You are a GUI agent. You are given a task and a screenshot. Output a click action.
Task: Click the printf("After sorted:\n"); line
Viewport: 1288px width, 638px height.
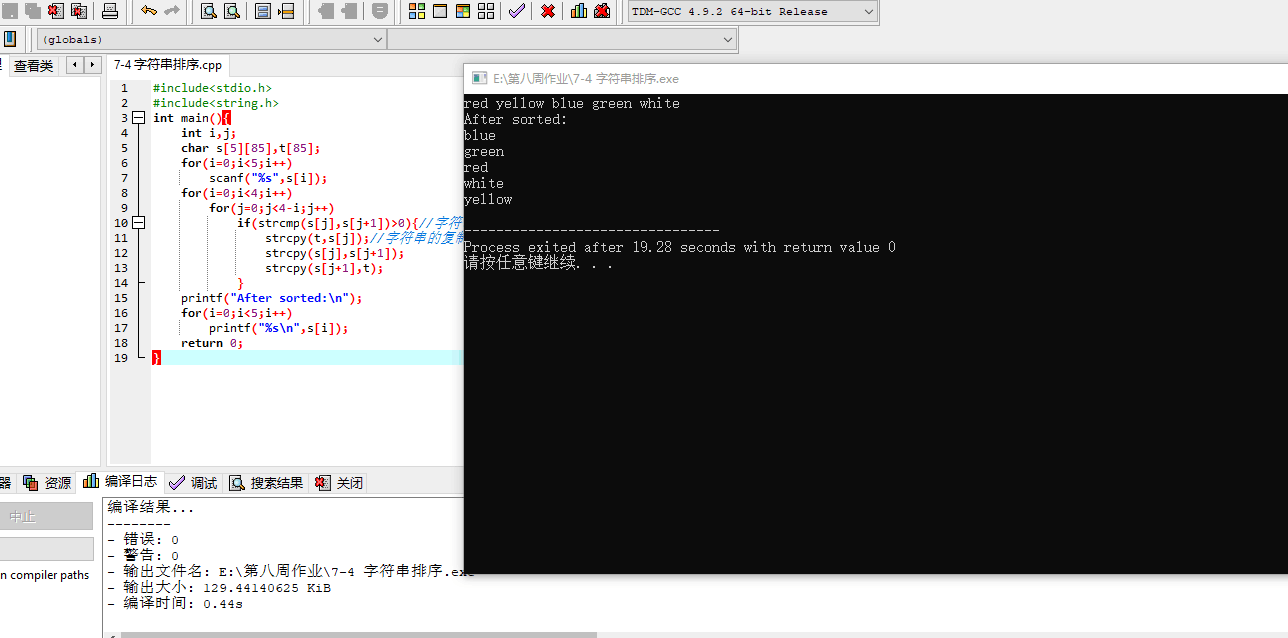click(272, 298)
